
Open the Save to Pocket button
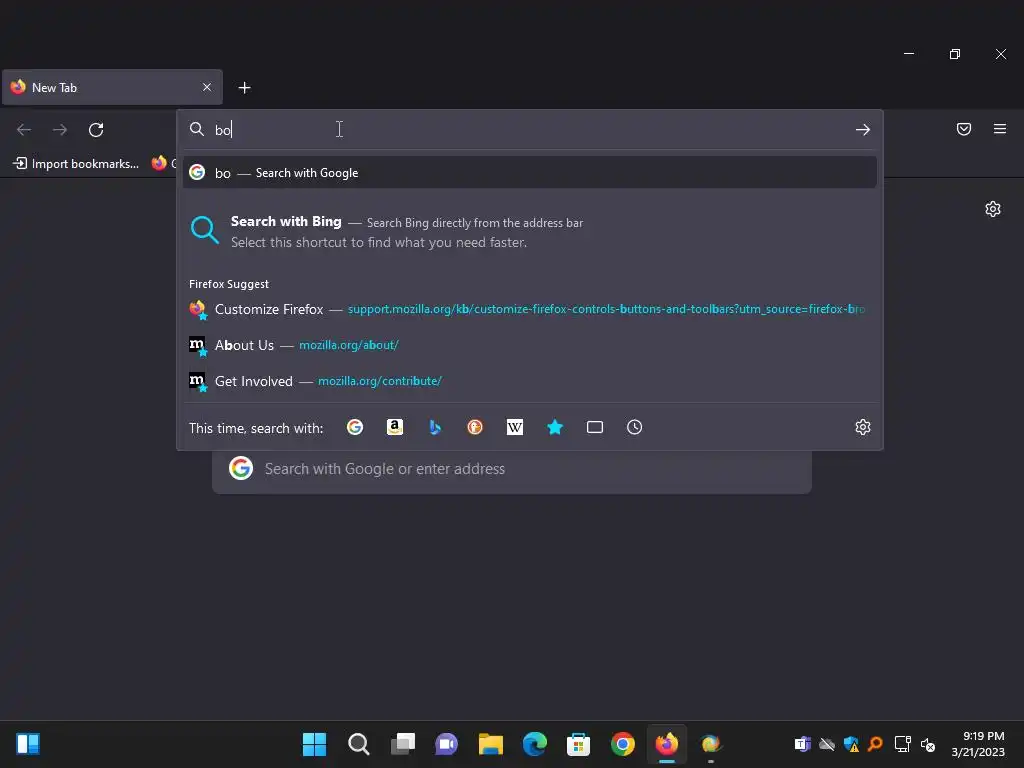tap(963, 129)
